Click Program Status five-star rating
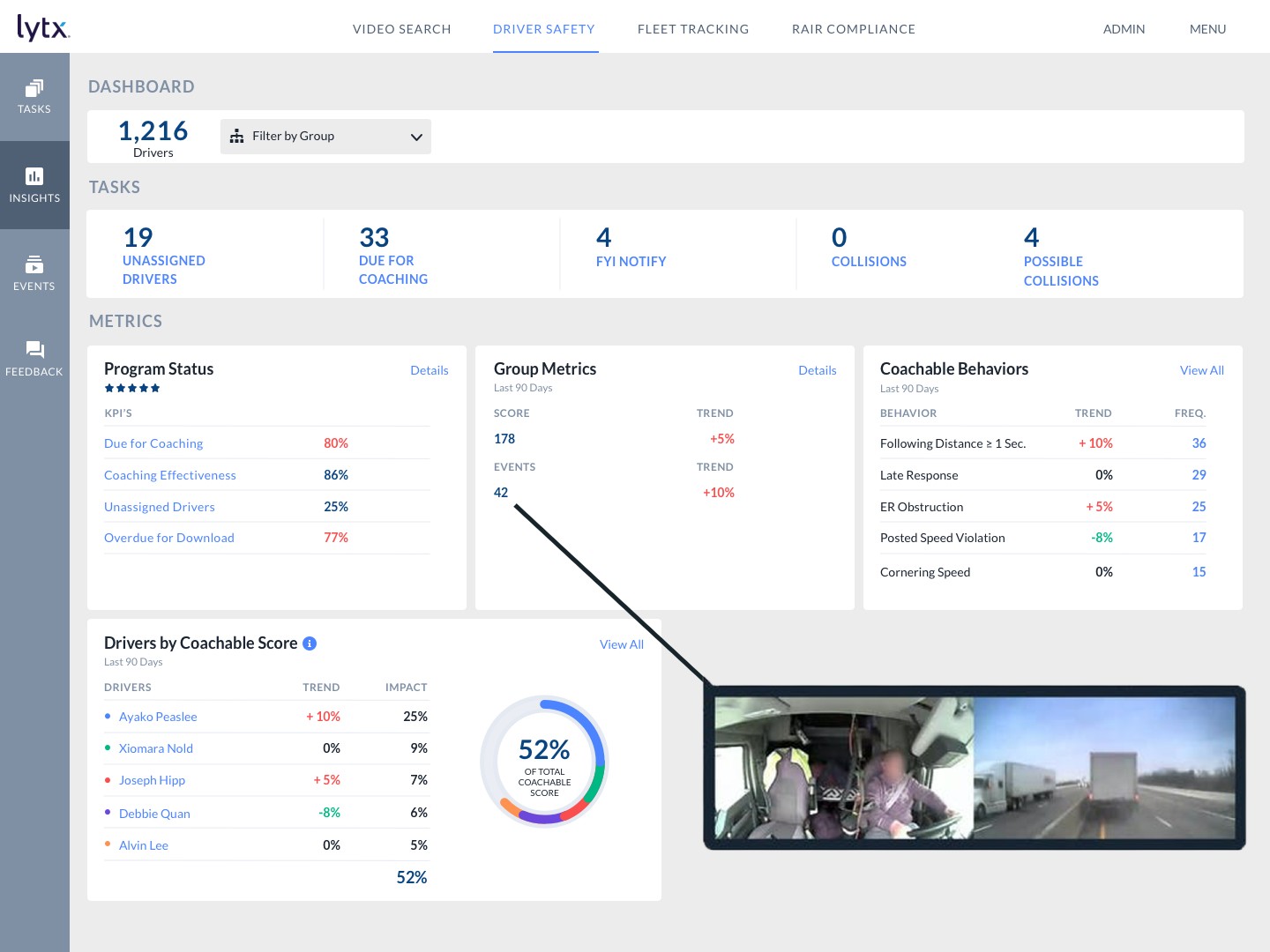Screen dimensions: 1270x952 pos(132,388)
